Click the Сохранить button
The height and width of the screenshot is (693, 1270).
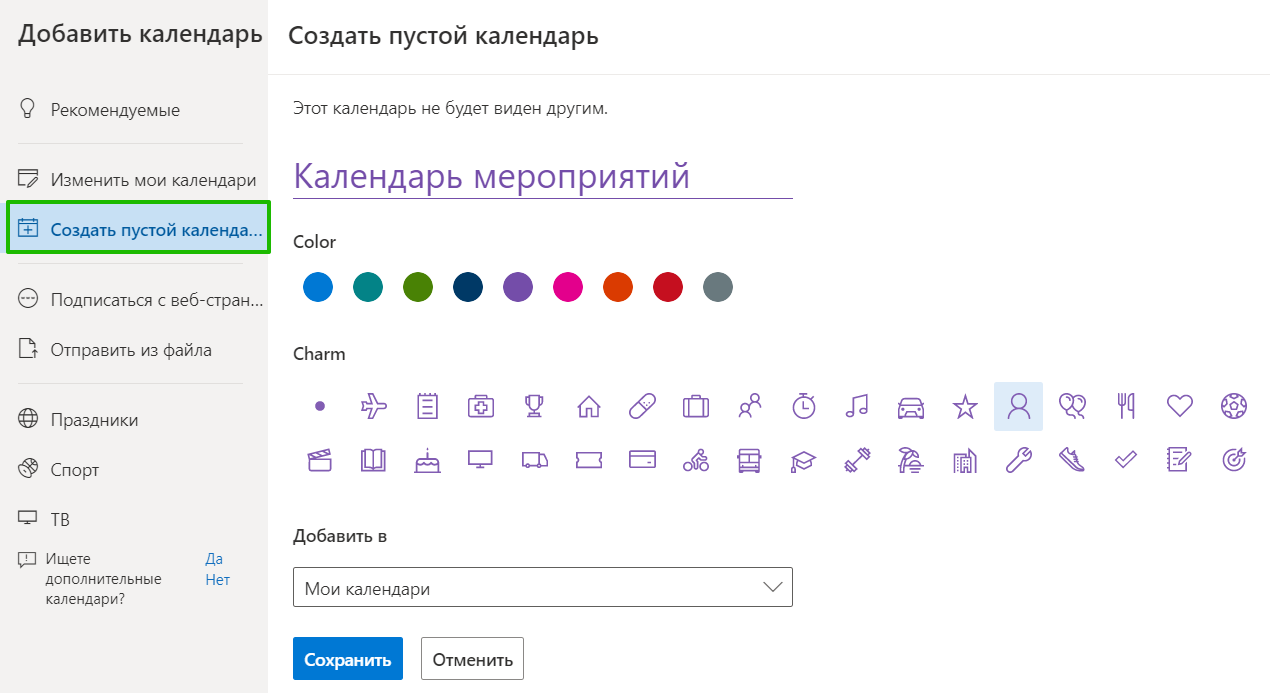347,660
